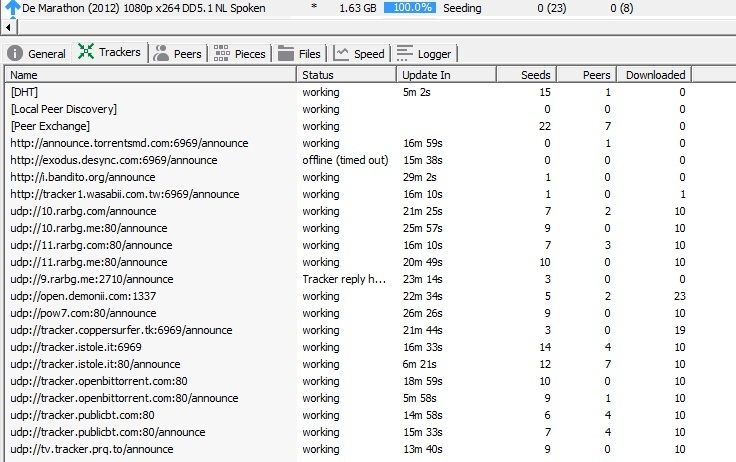Click downloaded count 19 for coppersurfer tracker
Screen dimensions: 736x462
click(679, 330)
